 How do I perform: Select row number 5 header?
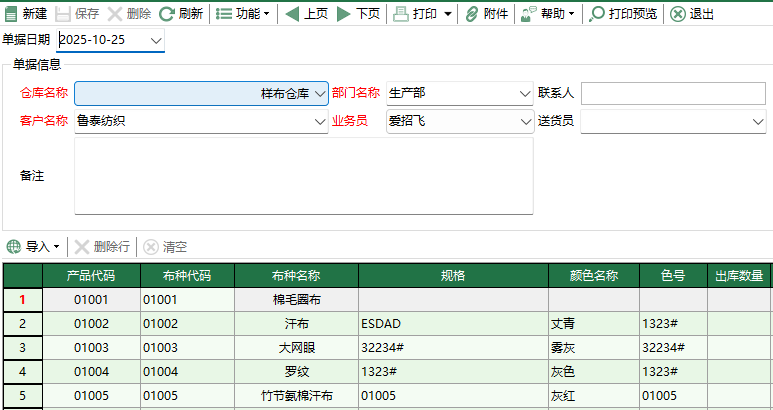pos(23,396)
